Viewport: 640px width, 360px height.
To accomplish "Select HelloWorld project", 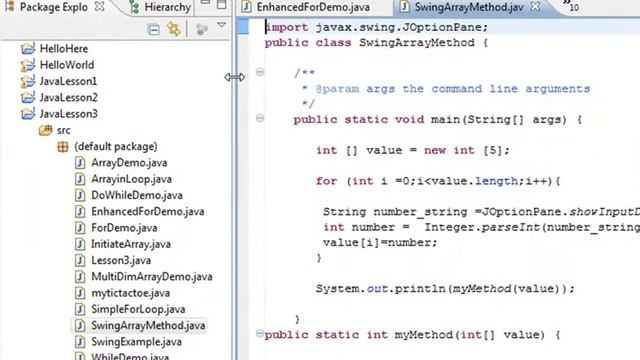I will click(67, 65).
